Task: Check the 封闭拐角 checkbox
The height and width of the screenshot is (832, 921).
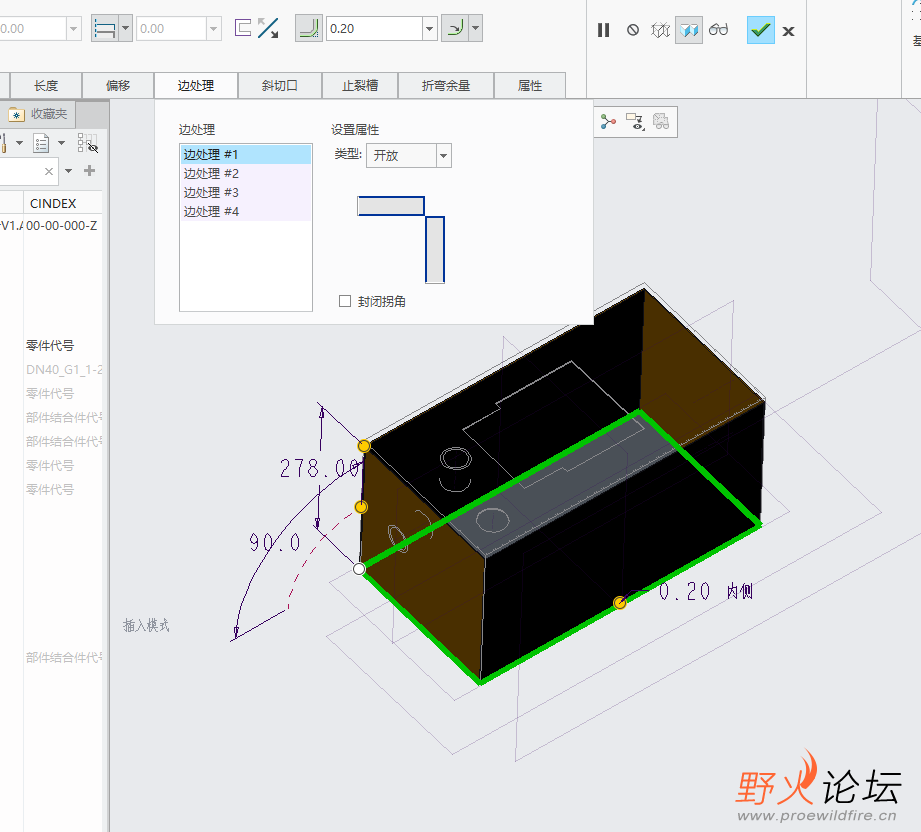Action: coord(345,301)
